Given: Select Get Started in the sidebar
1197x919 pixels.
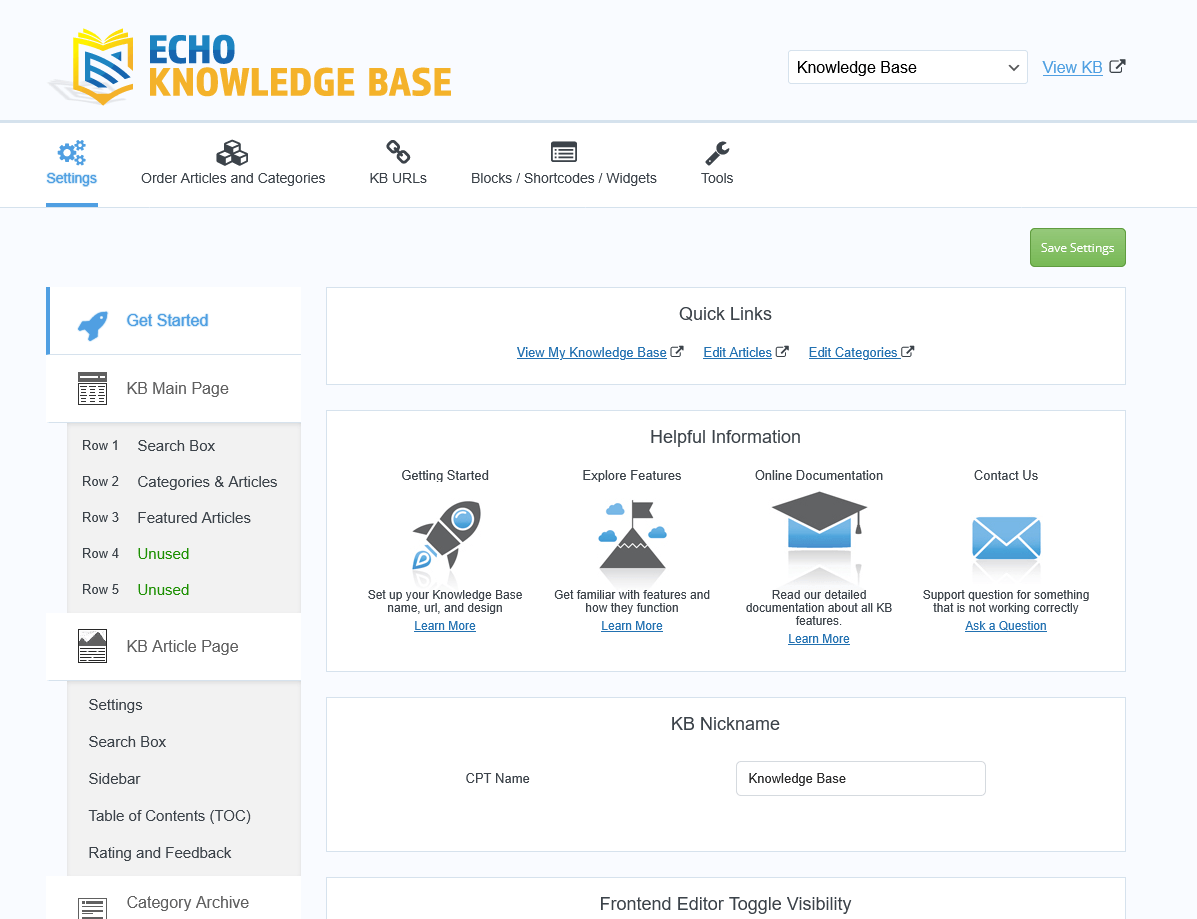Looking at the screenshot, I should coord(175,321).
